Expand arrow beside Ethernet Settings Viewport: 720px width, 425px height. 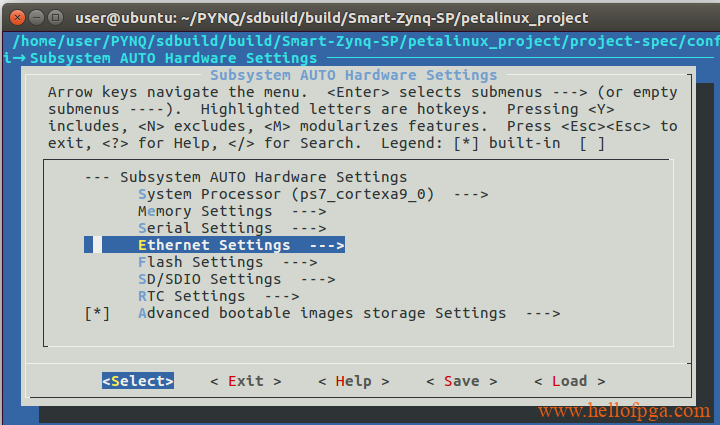[327, 246]
